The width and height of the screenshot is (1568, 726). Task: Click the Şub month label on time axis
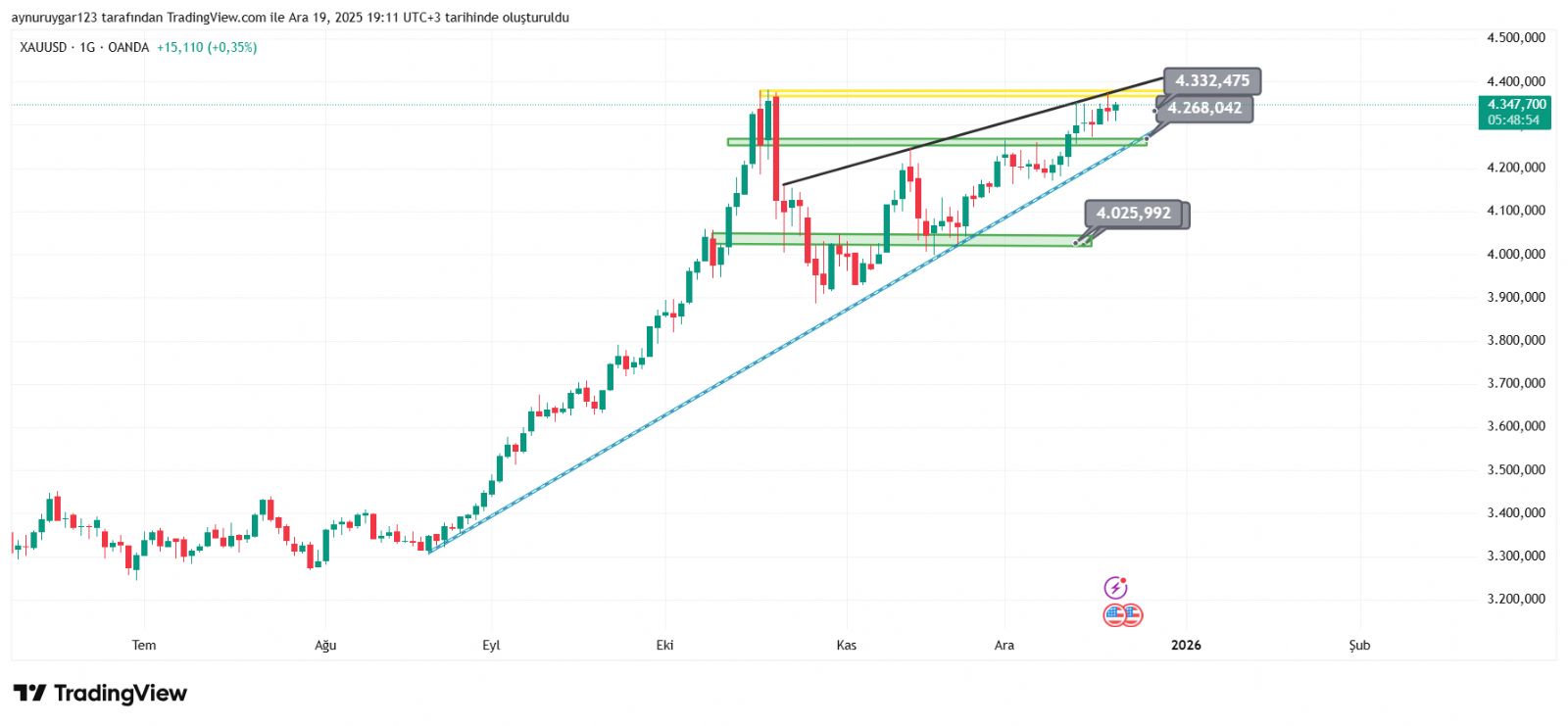1359,645
